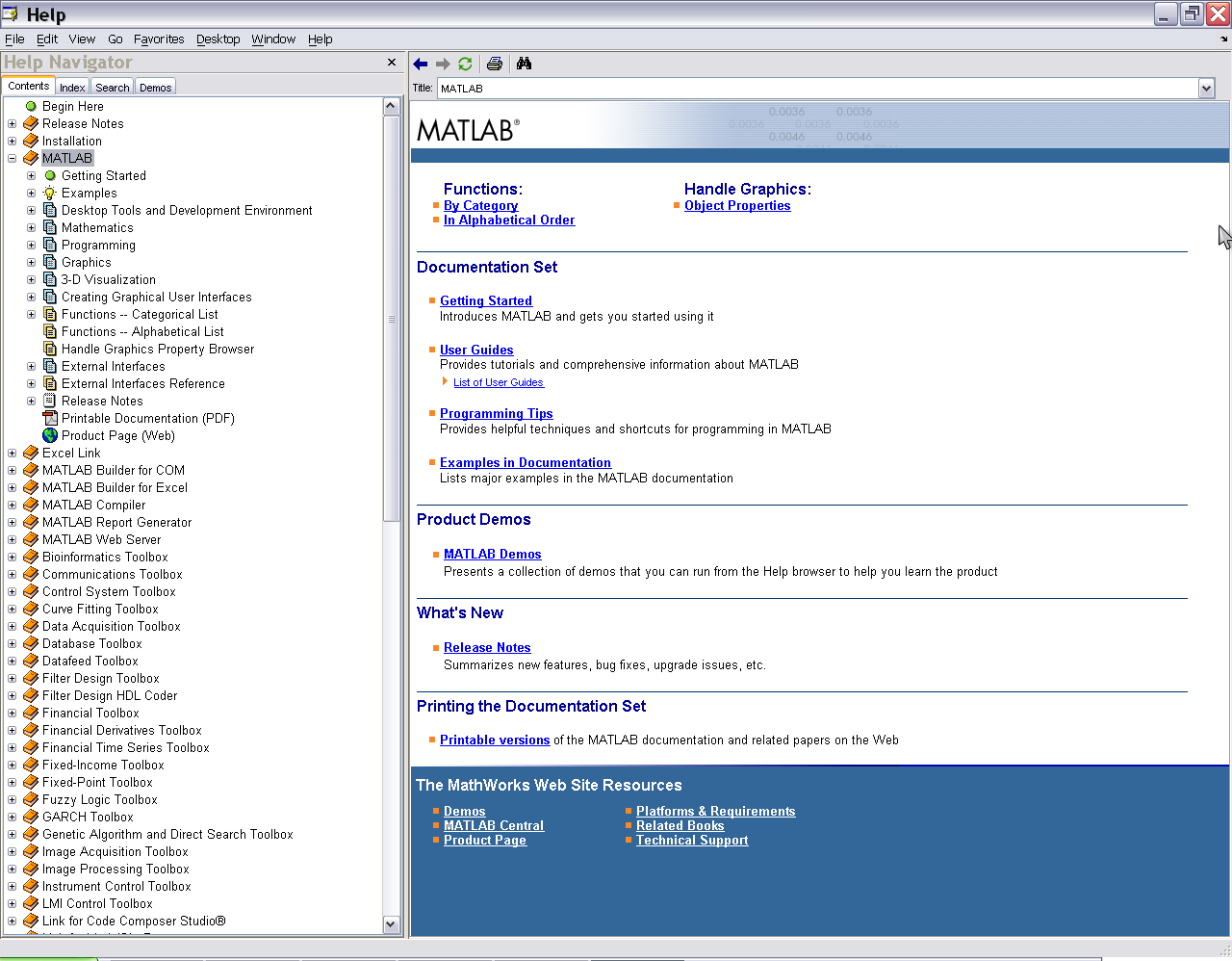Follow the MATLAB Central link
The height and width of the screenshot is (961, 1232).
494,825
